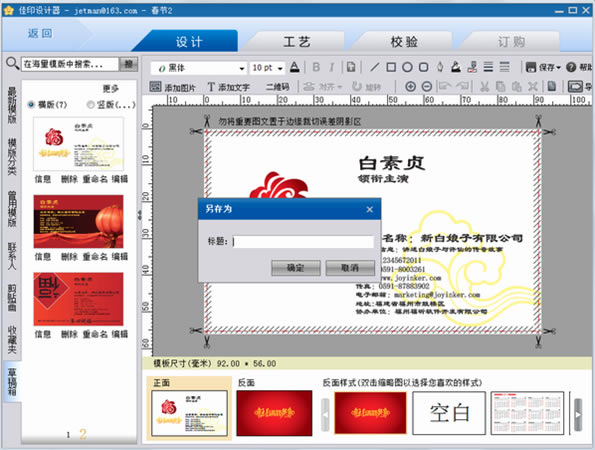Click 添加图片 to add a picture

172,87
